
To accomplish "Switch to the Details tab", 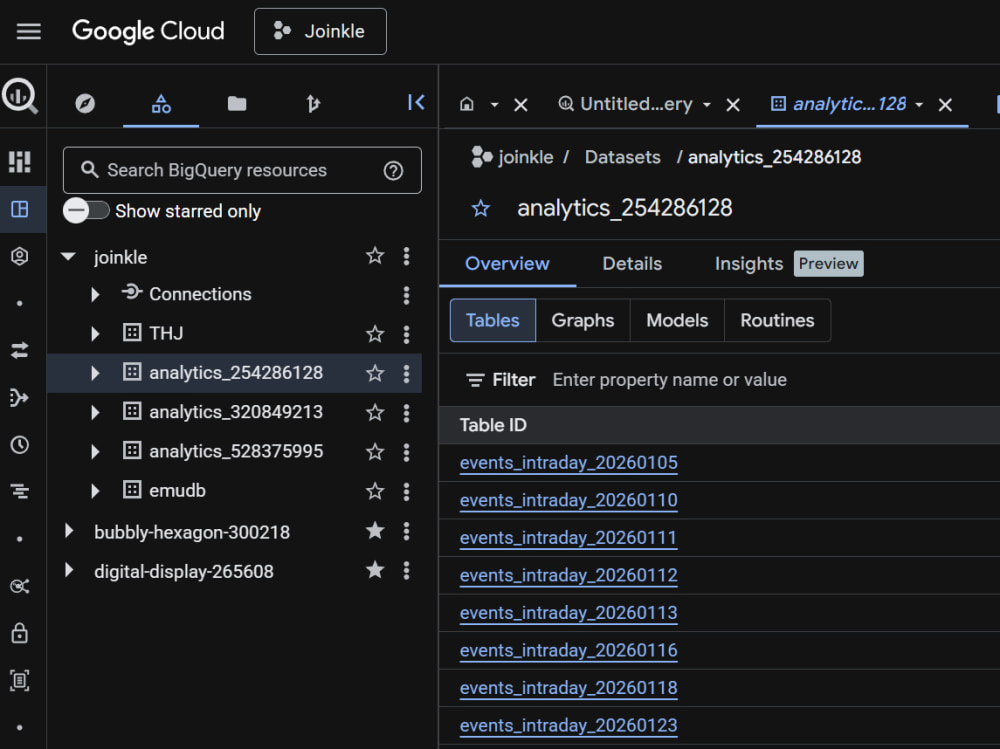I will point(632,263).
